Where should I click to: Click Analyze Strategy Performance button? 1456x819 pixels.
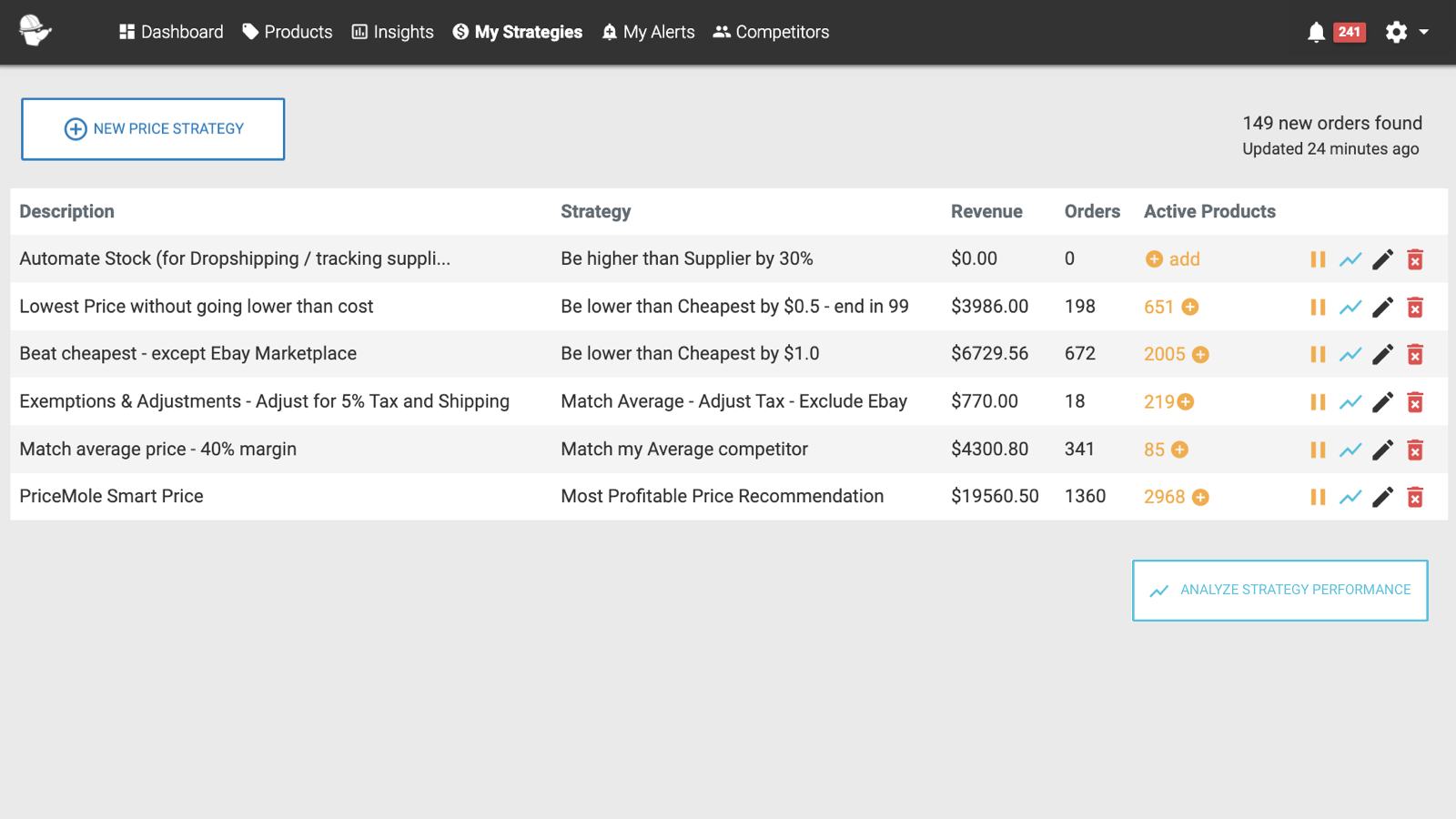point(1279,591)
